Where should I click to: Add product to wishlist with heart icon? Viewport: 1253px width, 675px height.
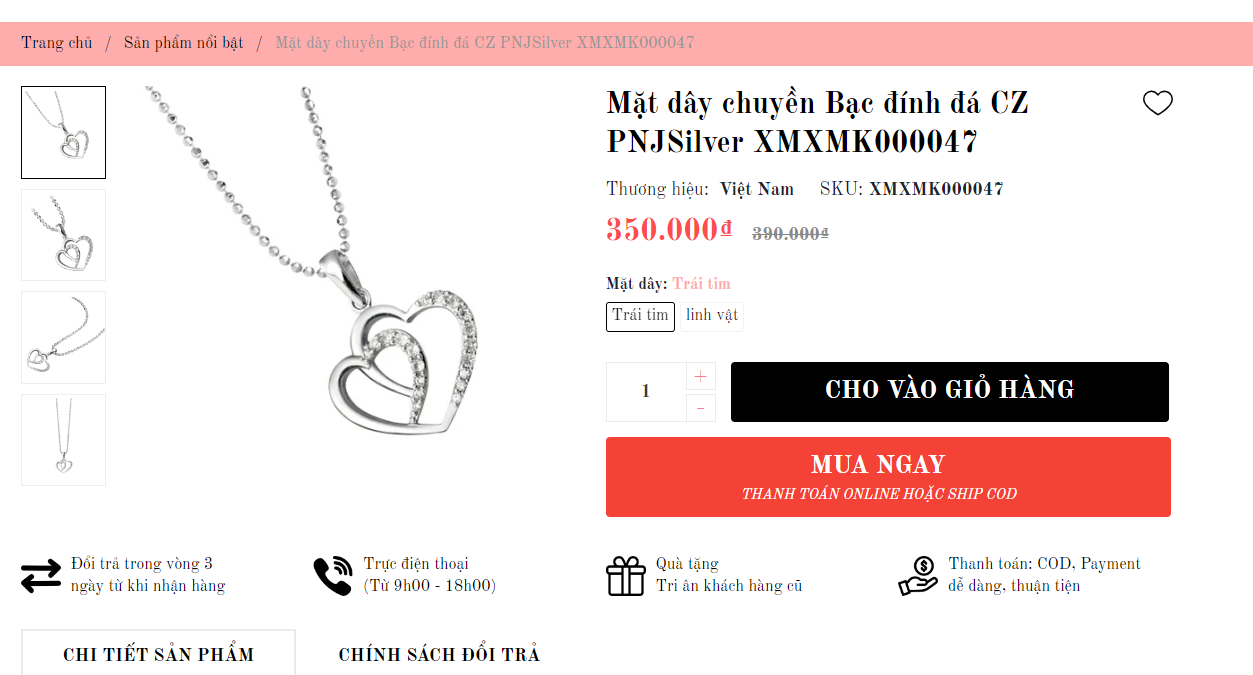click(x=1157, y=103)
